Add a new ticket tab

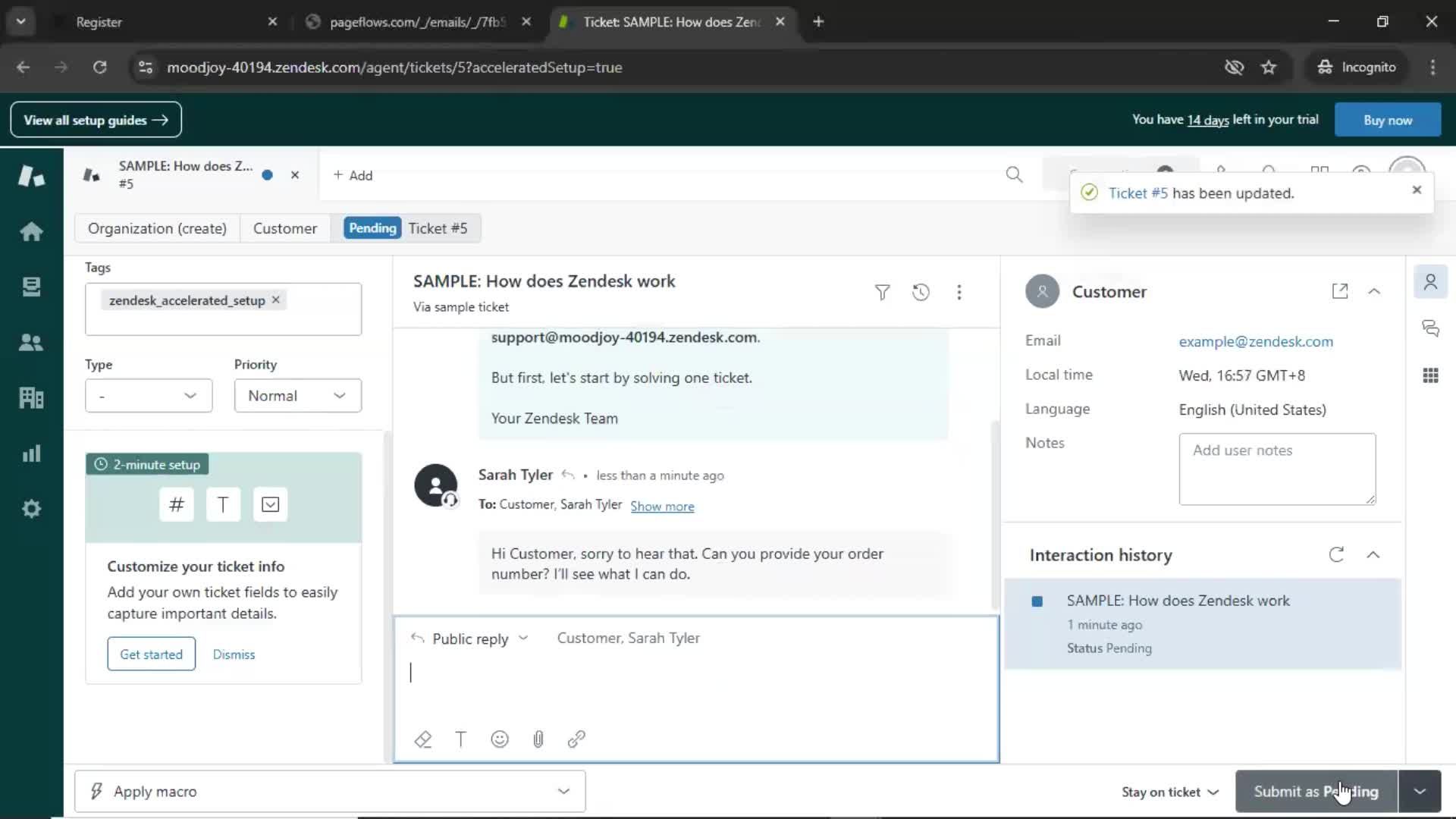[x=353, y=175]
